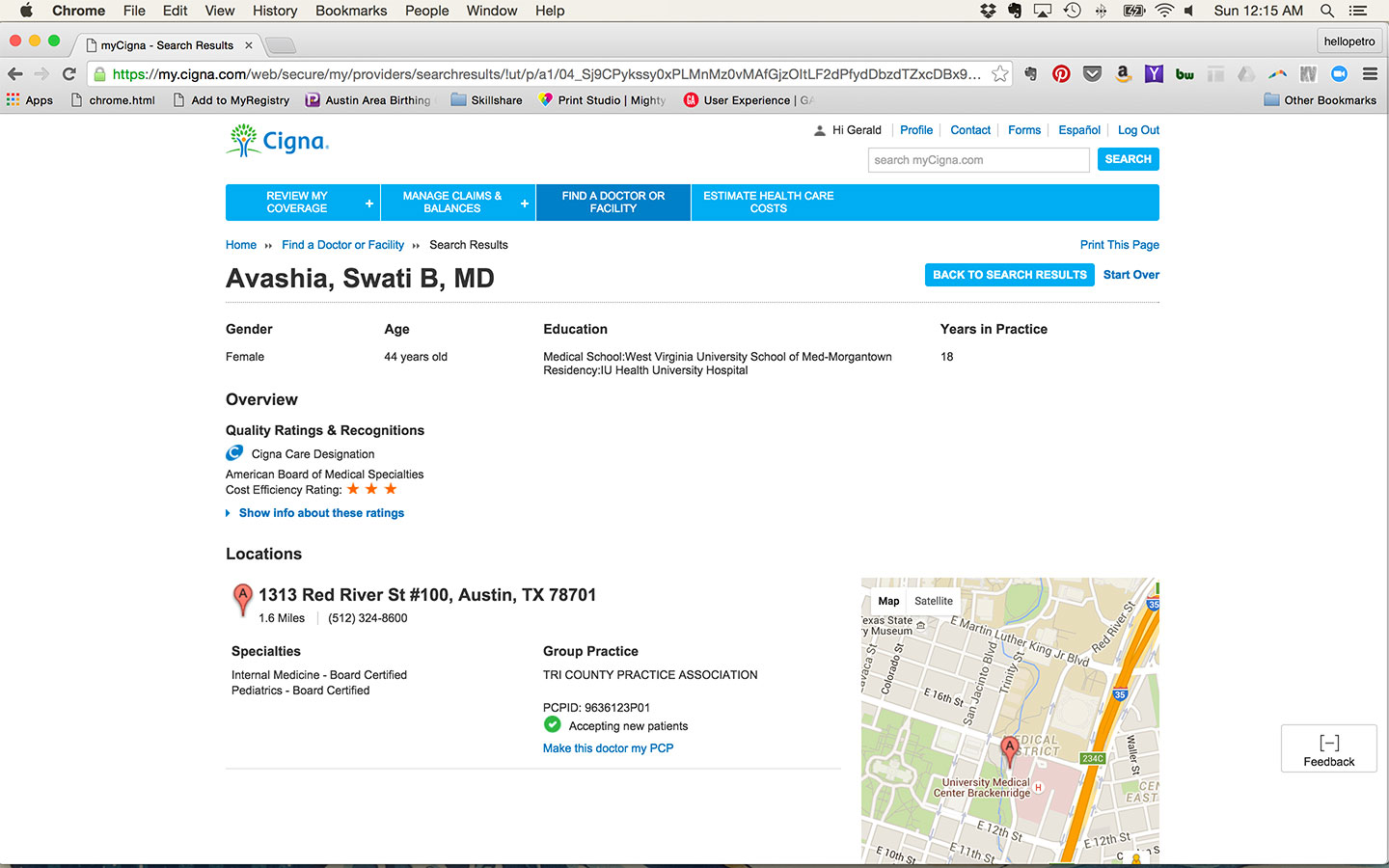Open the hellopetro profile switcher
The height and width of the screenshot is (868, 1389).
pyautogui.click(x=1349, y=41)
